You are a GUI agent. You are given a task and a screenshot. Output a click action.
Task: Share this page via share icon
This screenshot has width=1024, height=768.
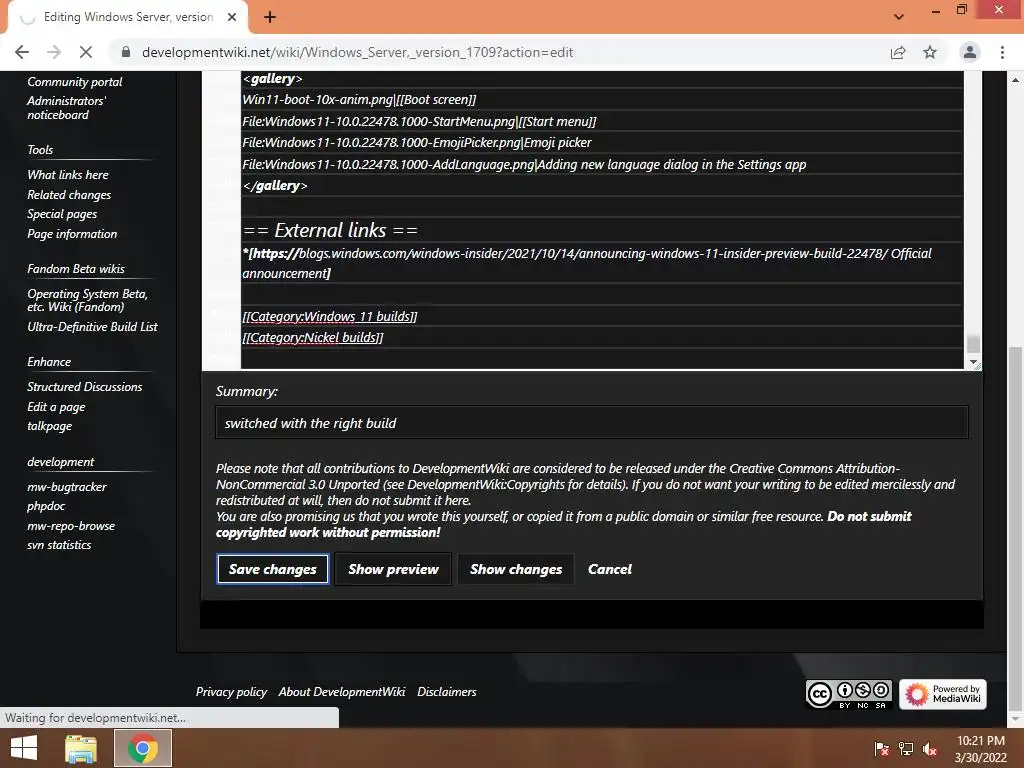(898, 52)
